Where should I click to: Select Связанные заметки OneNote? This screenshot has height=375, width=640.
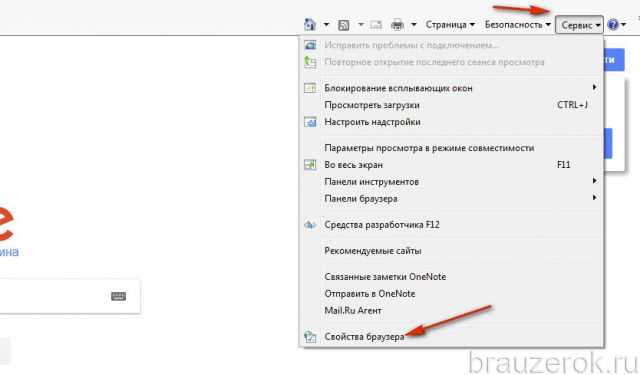451,277
